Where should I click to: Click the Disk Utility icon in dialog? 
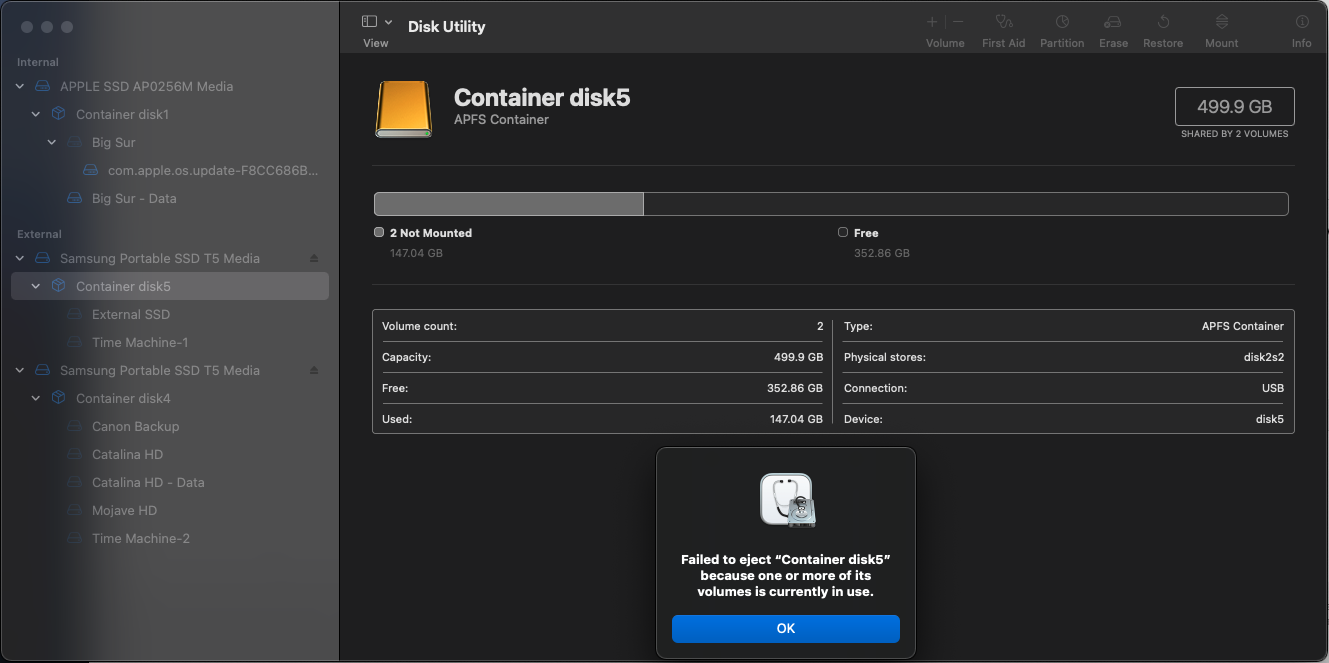787,500
